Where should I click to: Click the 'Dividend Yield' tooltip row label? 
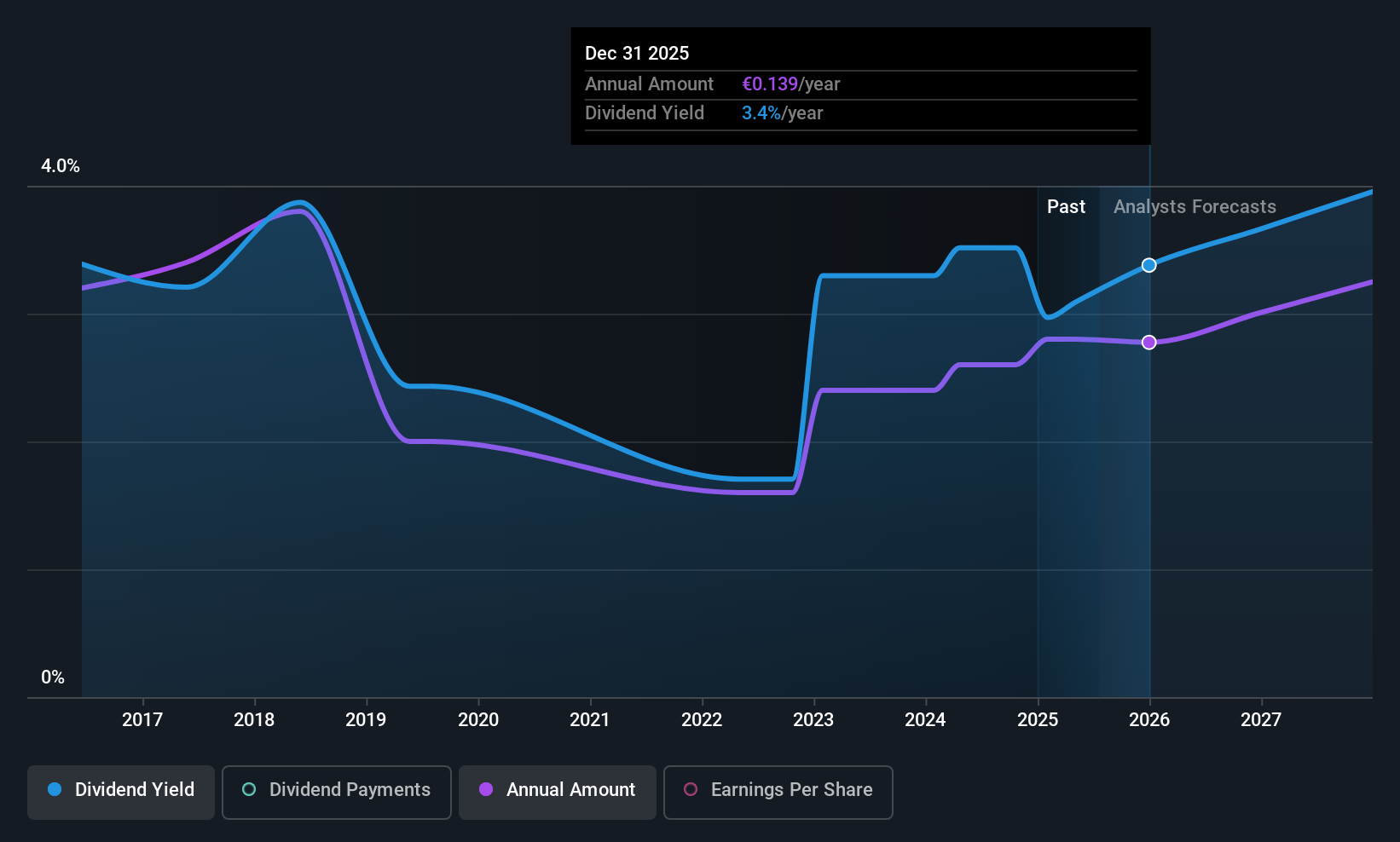[645, 113]
